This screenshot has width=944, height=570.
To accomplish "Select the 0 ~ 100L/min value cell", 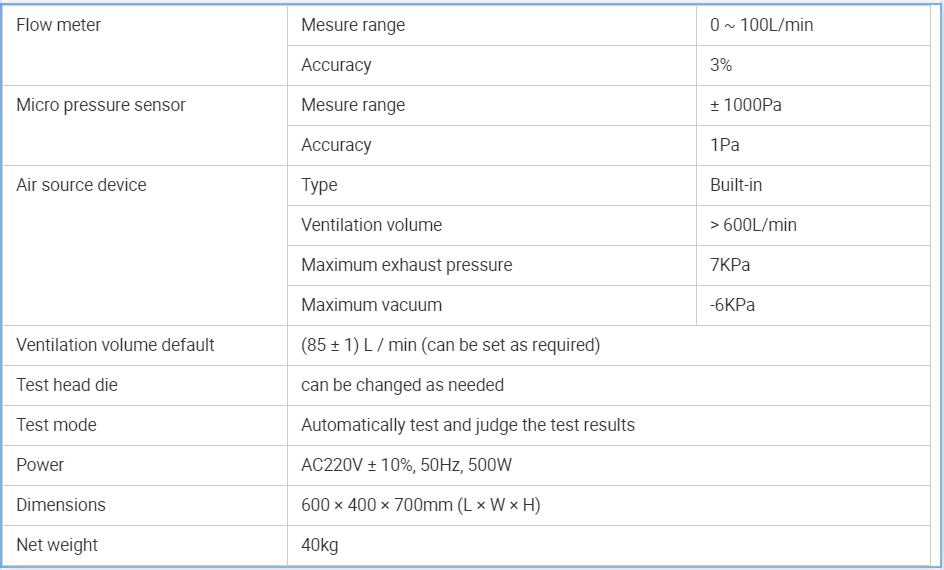I will [x=761, y=25].
